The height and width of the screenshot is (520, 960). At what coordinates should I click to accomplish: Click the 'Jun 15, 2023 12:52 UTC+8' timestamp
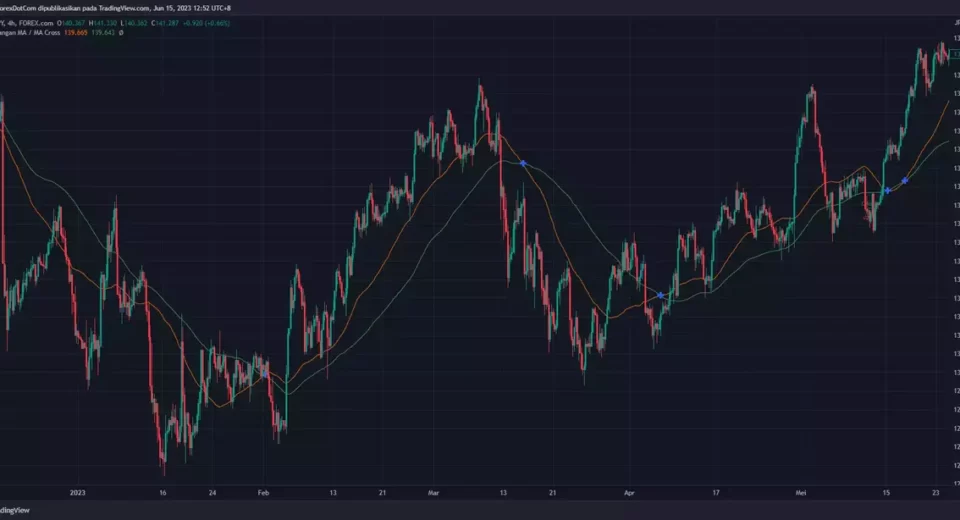[x=192, y=8]
